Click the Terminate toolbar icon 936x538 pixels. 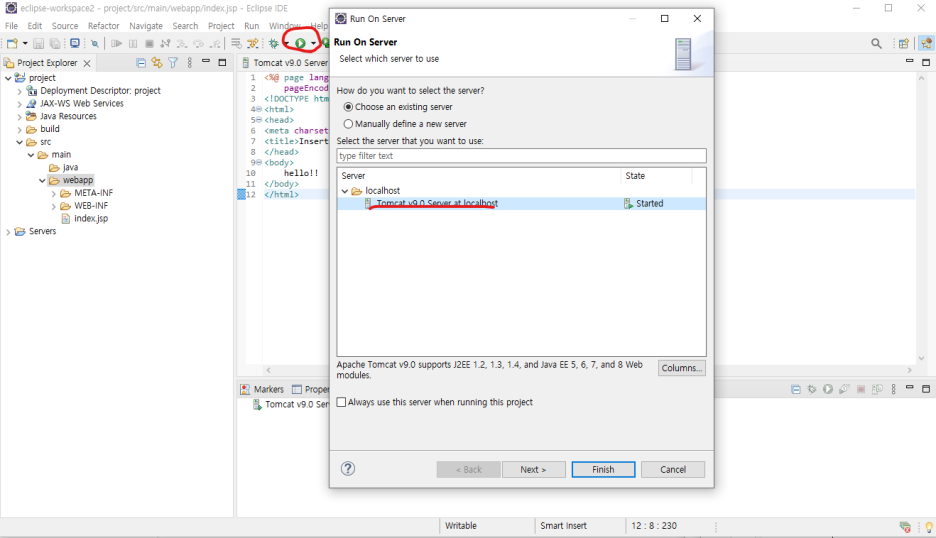coord(149,43)
